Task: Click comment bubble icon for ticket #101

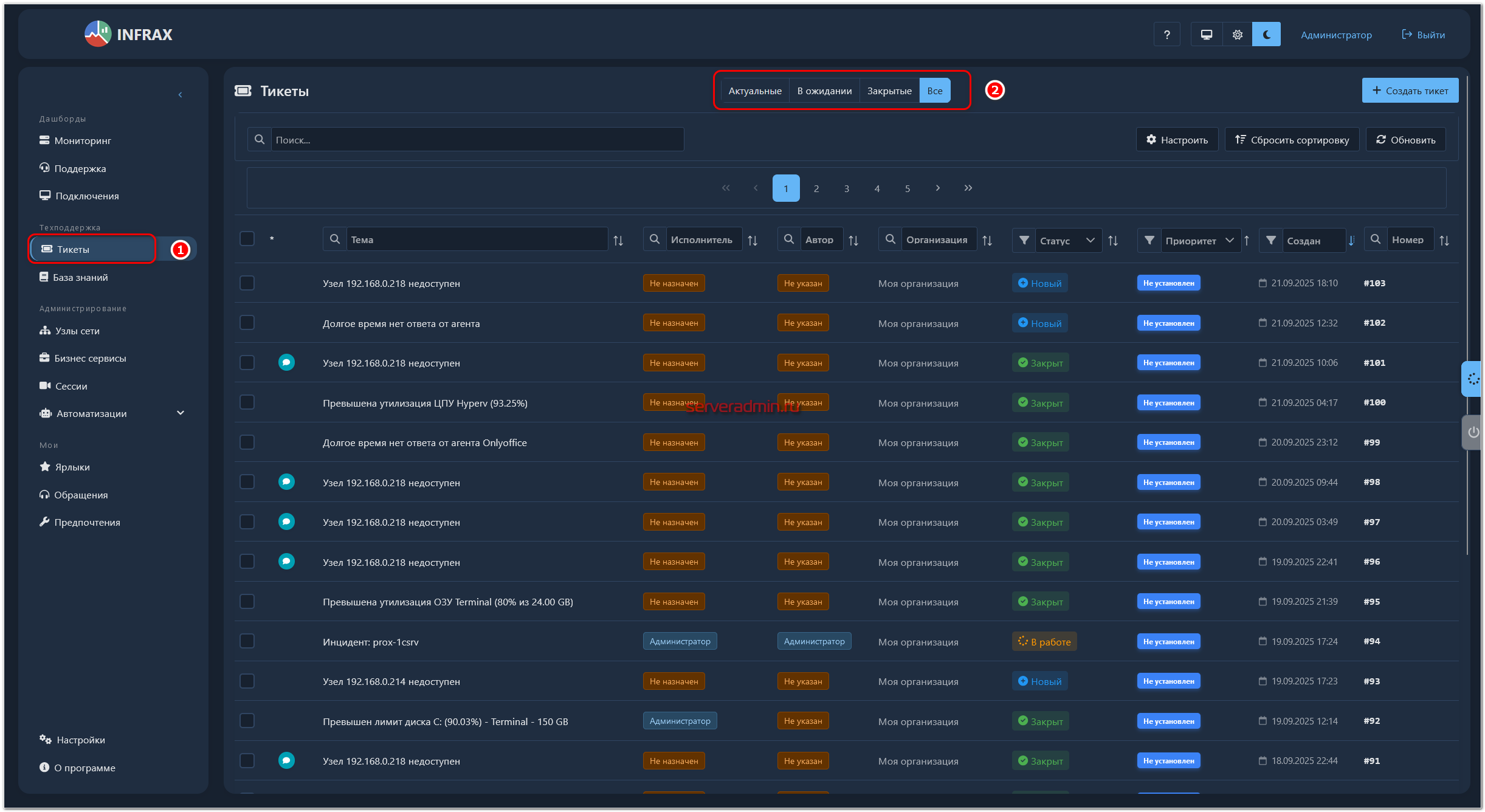Action: (x=286, y=362)
